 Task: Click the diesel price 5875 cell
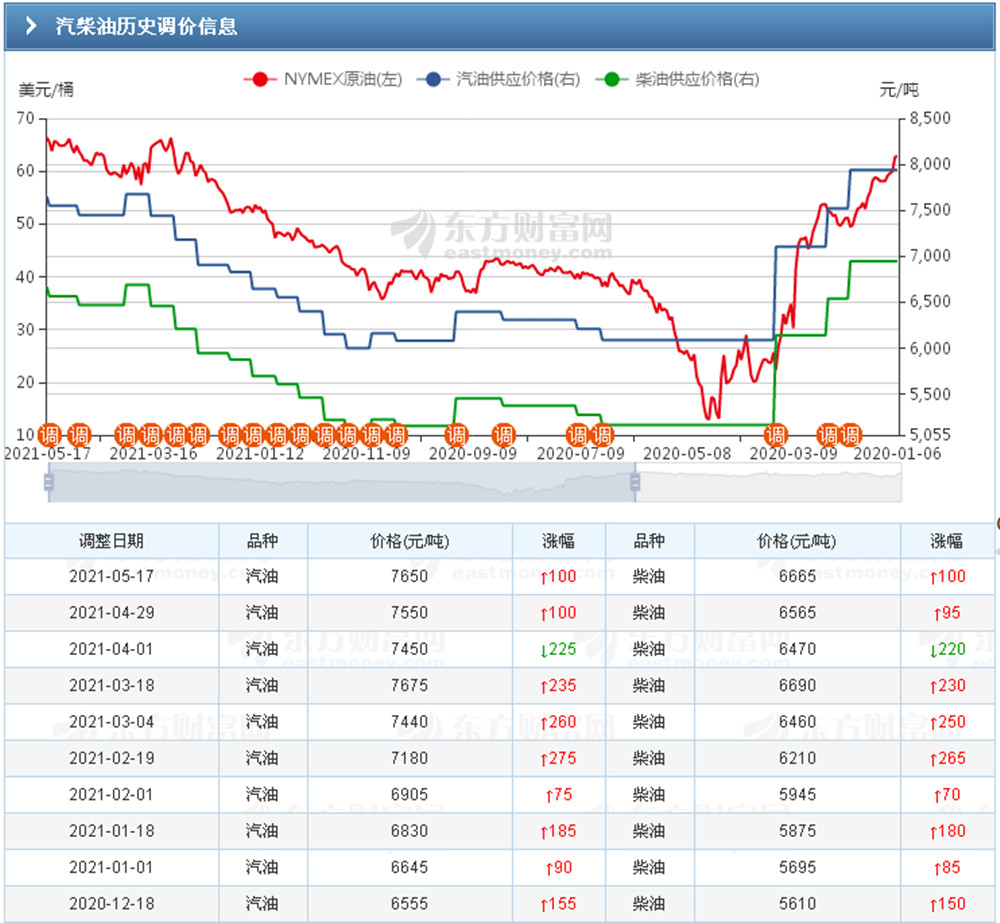797,831
